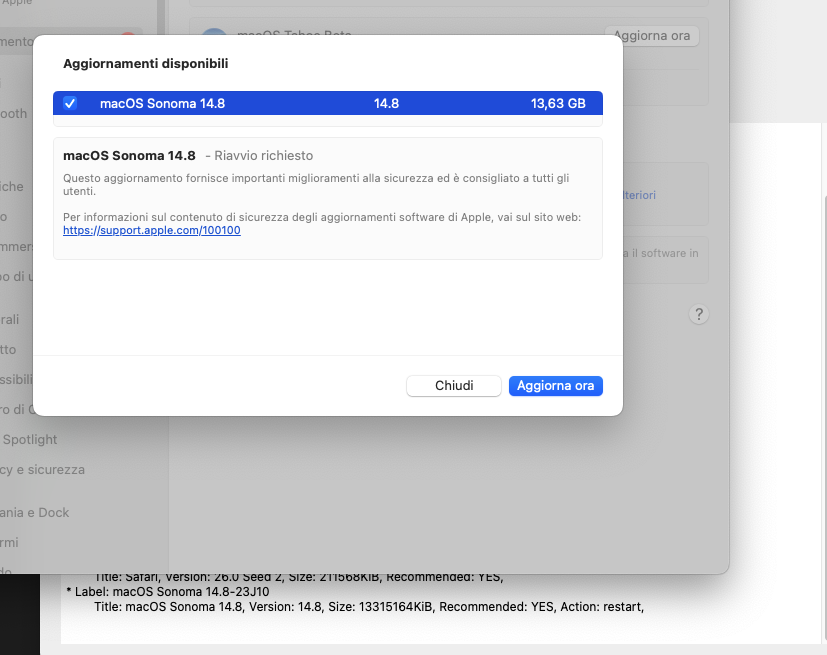Image resolution: width=827 pixels, height=655 pixels.
Task: Click the Riavvio richiesto label
Action: (x=263, y=156)
